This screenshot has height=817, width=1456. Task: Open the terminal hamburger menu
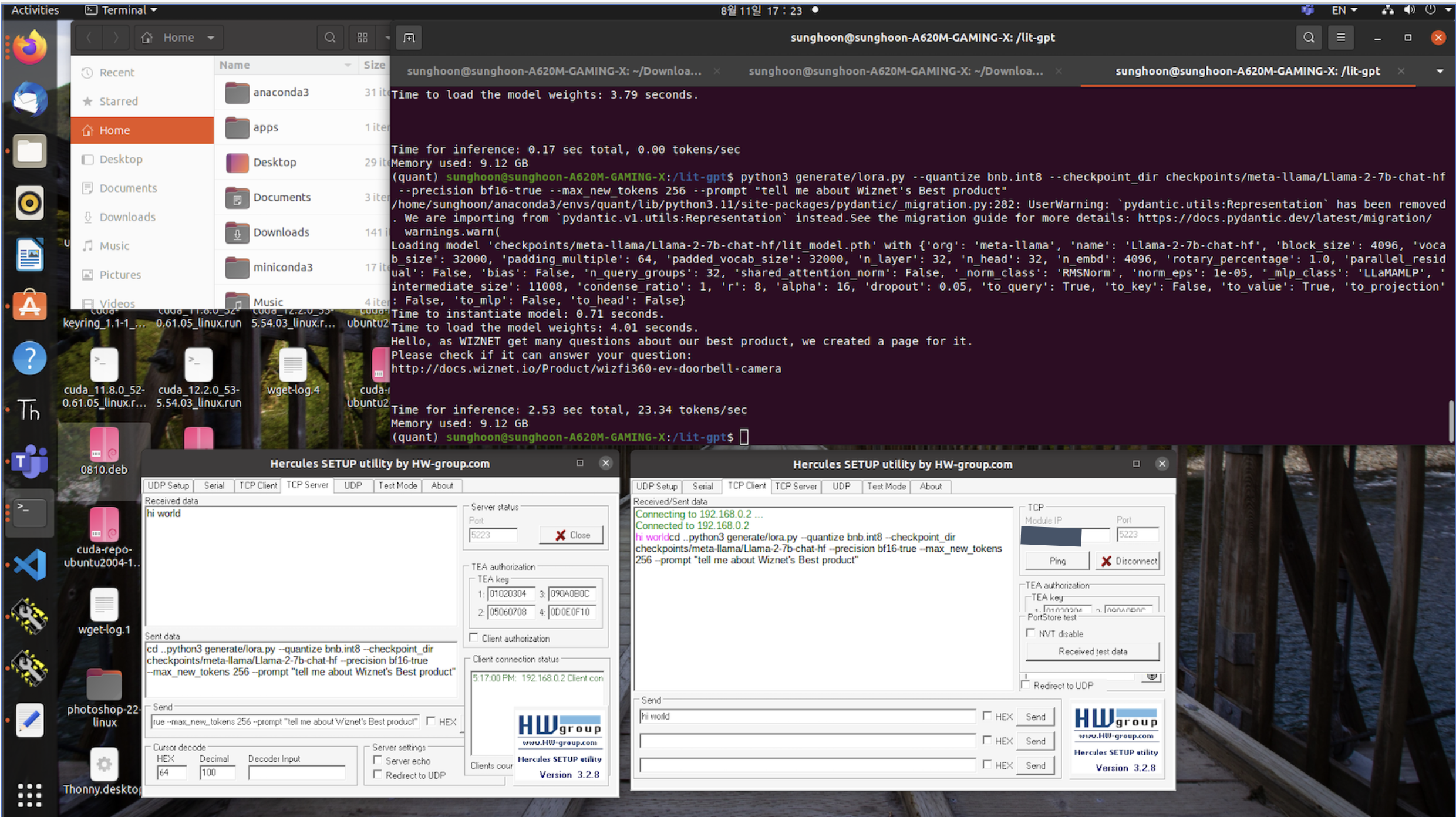(1341, 38)
